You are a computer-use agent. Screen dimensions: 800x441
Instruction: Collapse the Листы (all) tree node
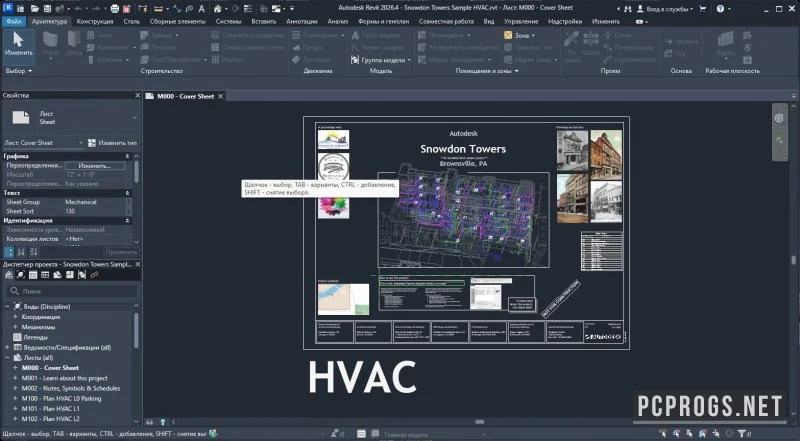pos(7,358)
